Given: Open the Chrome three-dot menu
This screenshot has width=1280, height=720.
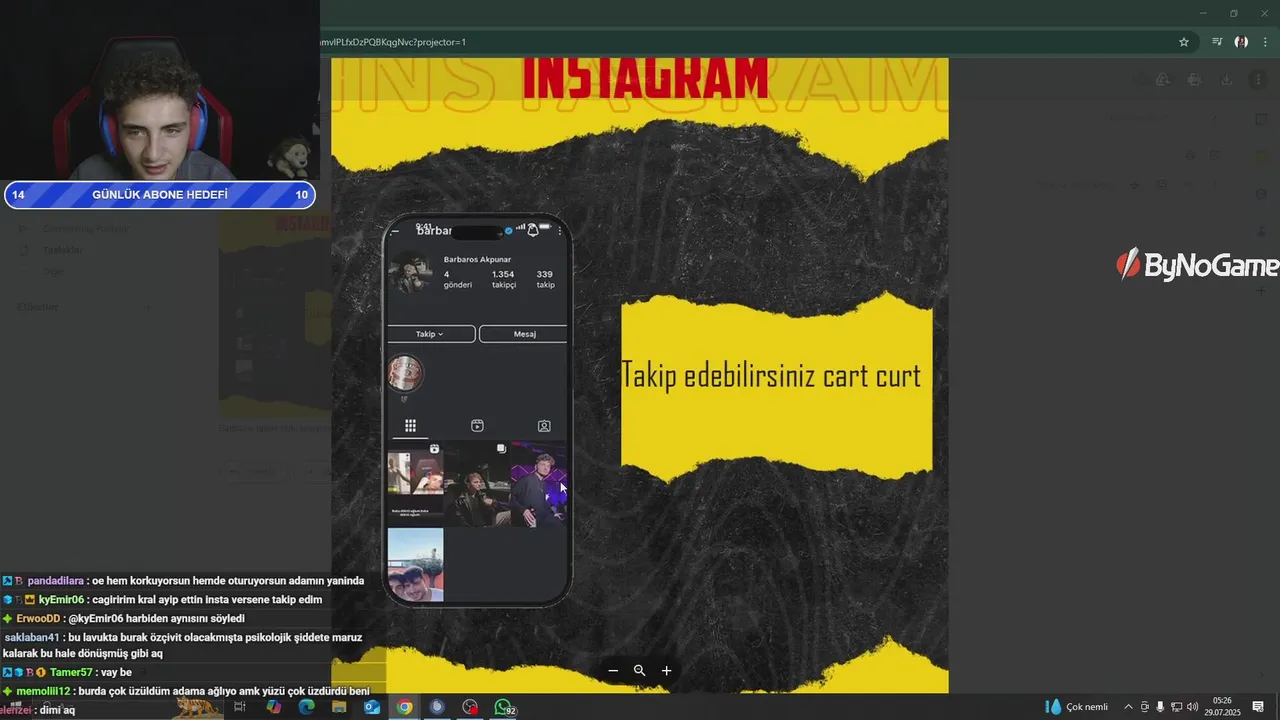Looking at the screenshot, I should 1266,42.
